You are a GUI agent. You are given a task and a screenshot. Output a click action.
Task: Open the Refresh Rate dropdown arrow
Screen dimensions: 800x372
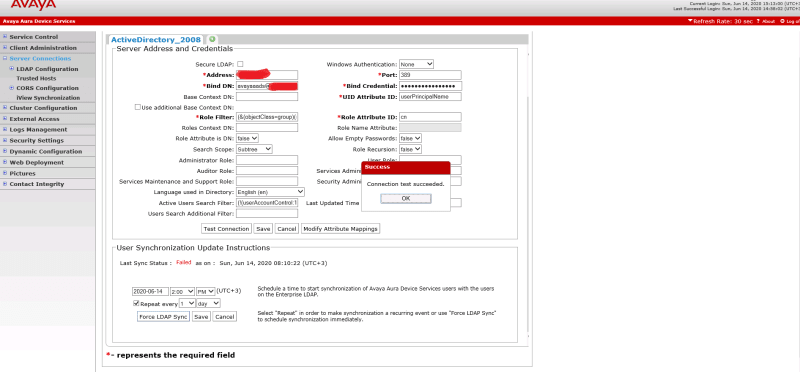pyautogui.click(x=690, y=21)
